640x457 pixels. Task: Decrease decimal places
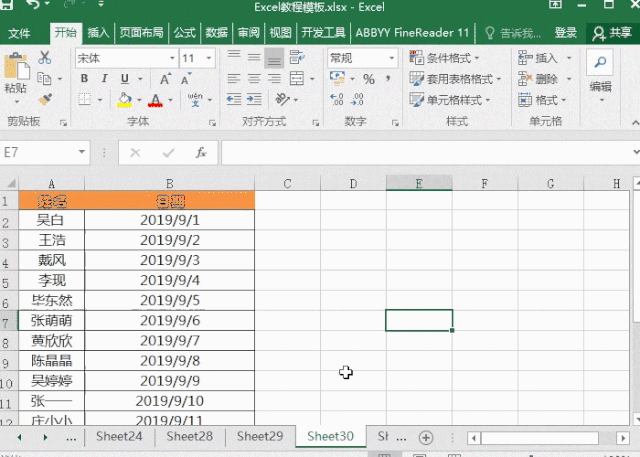(x=357, y=100)
